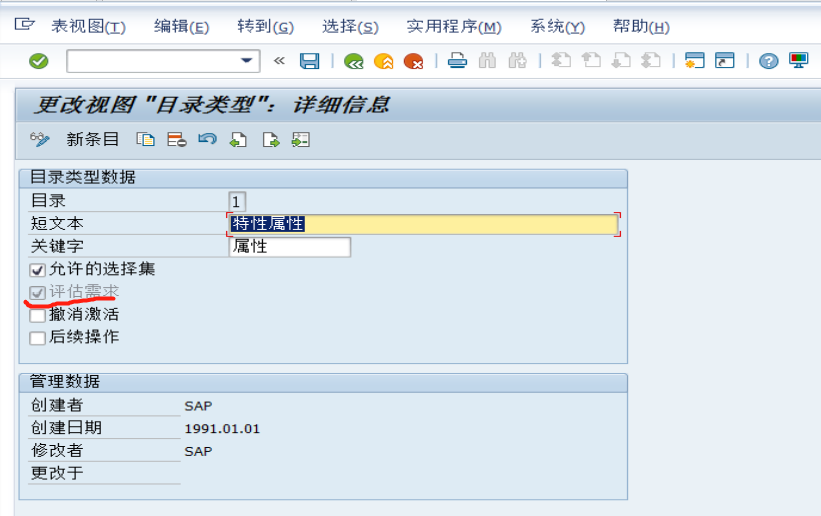This screenshot has height=516, width=821.
Task: Open Find with the binoculars icon
Action: [x=487, y=61]
